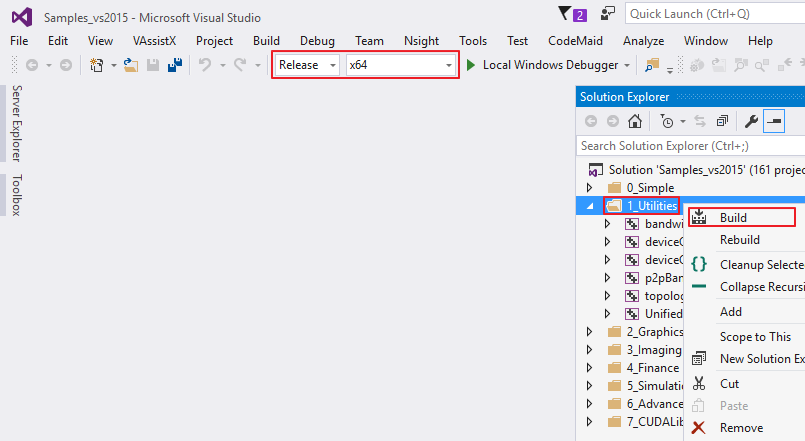This screenshot has width=805, height=441.
Task: Click the Open File toolbar icon
Action: (130, 65)
